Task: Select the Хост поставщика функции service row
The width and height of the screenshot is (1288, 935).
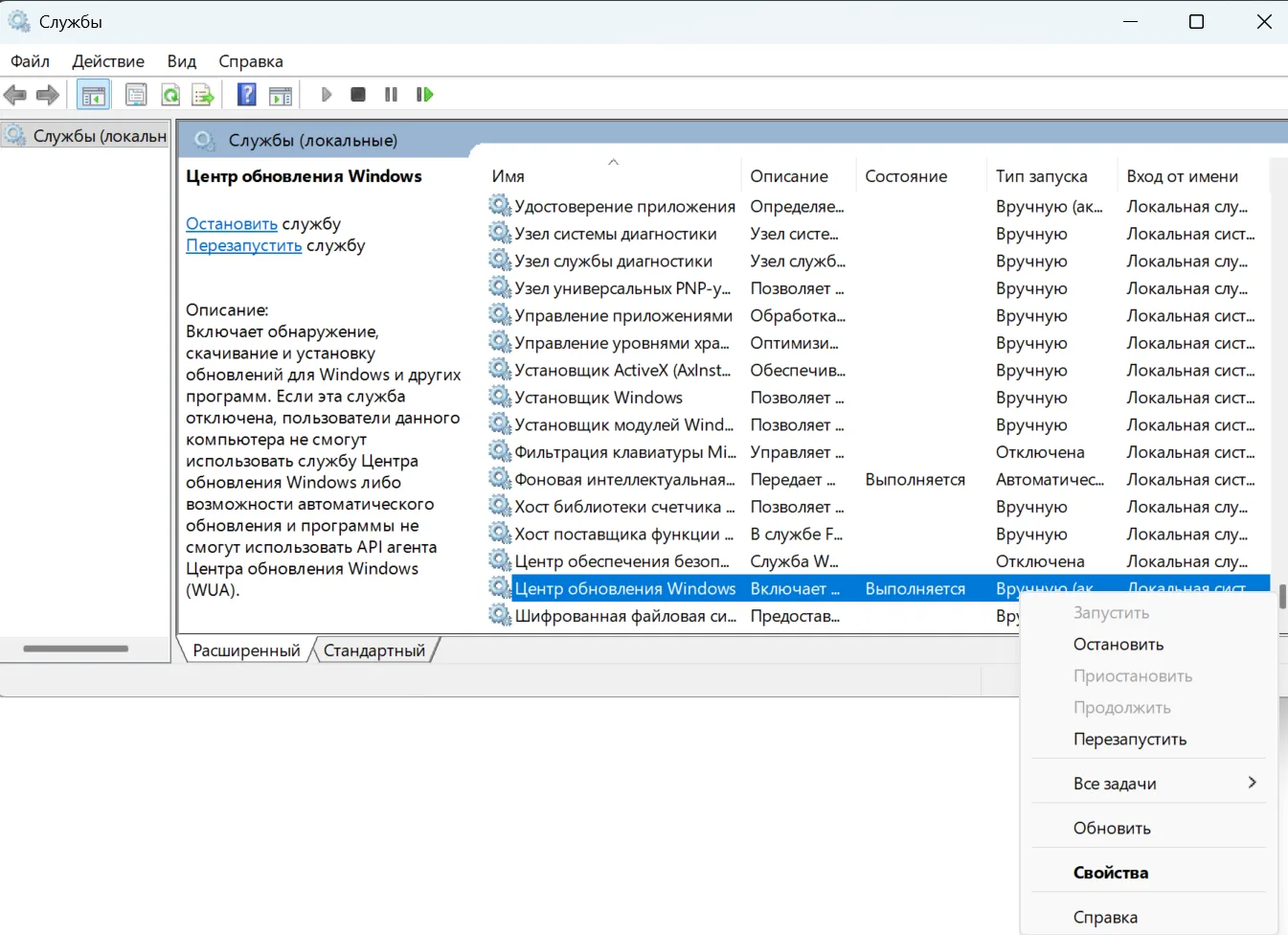Action: [x=878, y=534]
